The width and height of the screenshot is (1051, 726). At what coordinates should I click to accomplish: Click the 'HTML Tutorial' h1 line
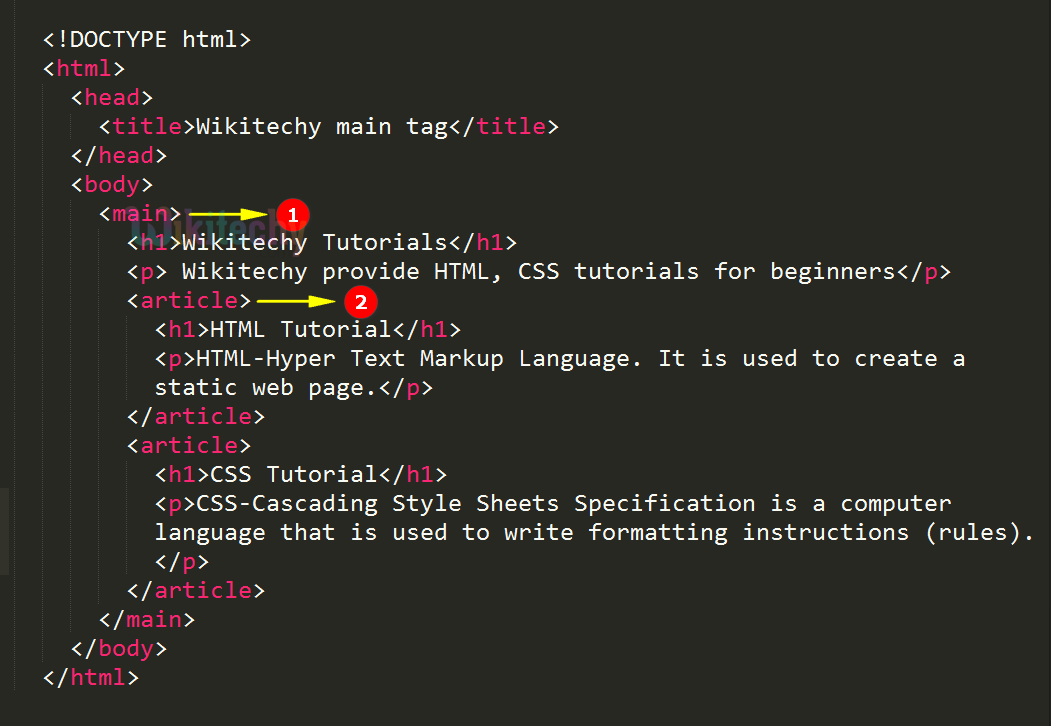tap(307, 330)
